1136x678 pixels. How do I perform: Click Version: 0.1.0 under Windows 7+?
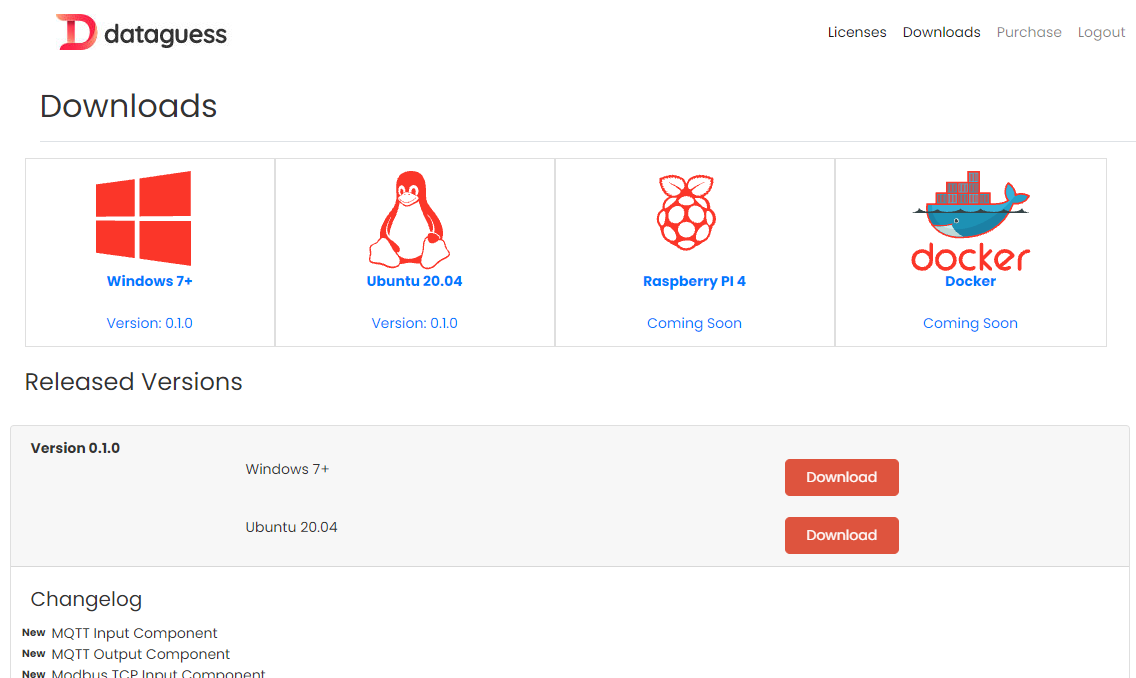[150, 323]
